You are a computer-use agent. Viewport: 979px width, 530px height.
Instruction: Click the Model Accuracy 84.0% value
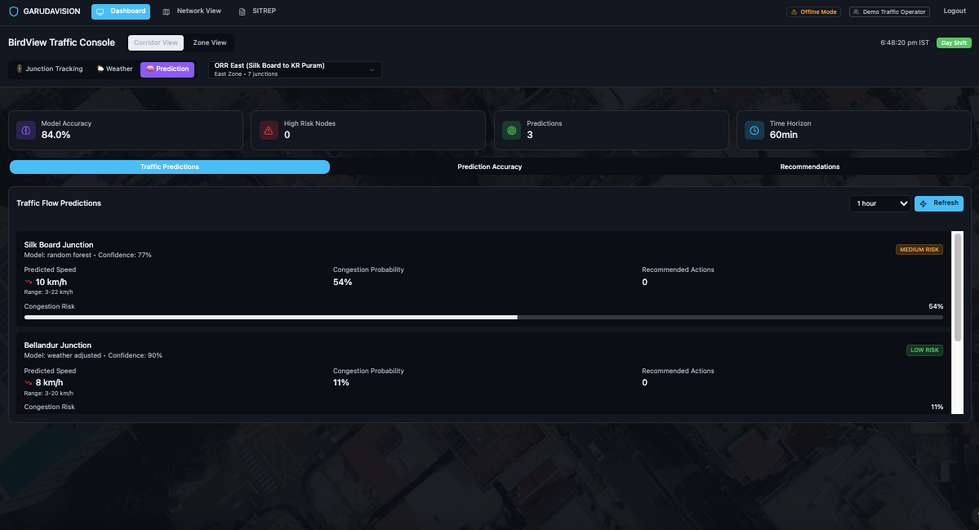(56, 135)
